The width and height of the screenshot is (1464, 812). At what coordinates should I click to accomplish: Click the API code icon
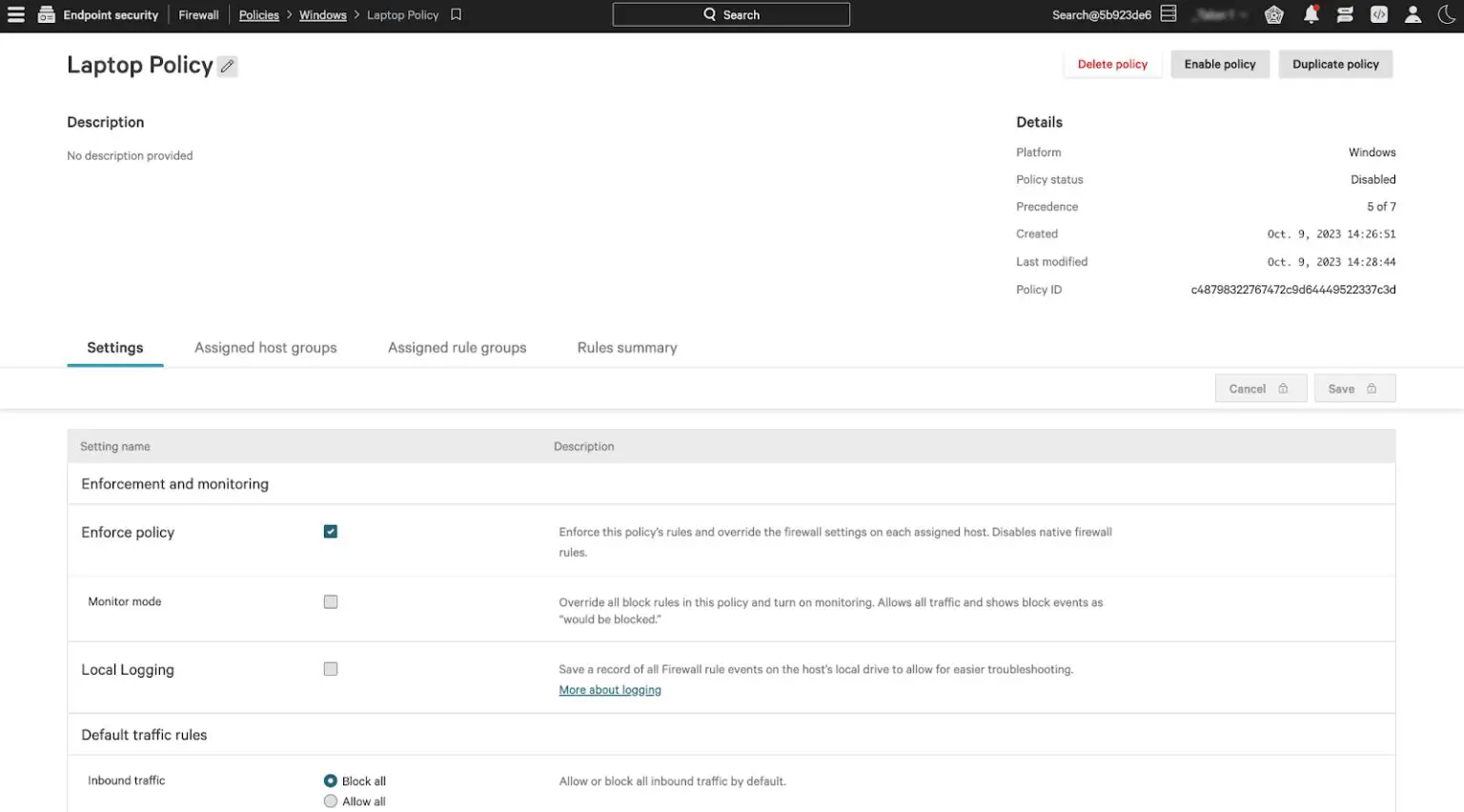click(1379, 13)
